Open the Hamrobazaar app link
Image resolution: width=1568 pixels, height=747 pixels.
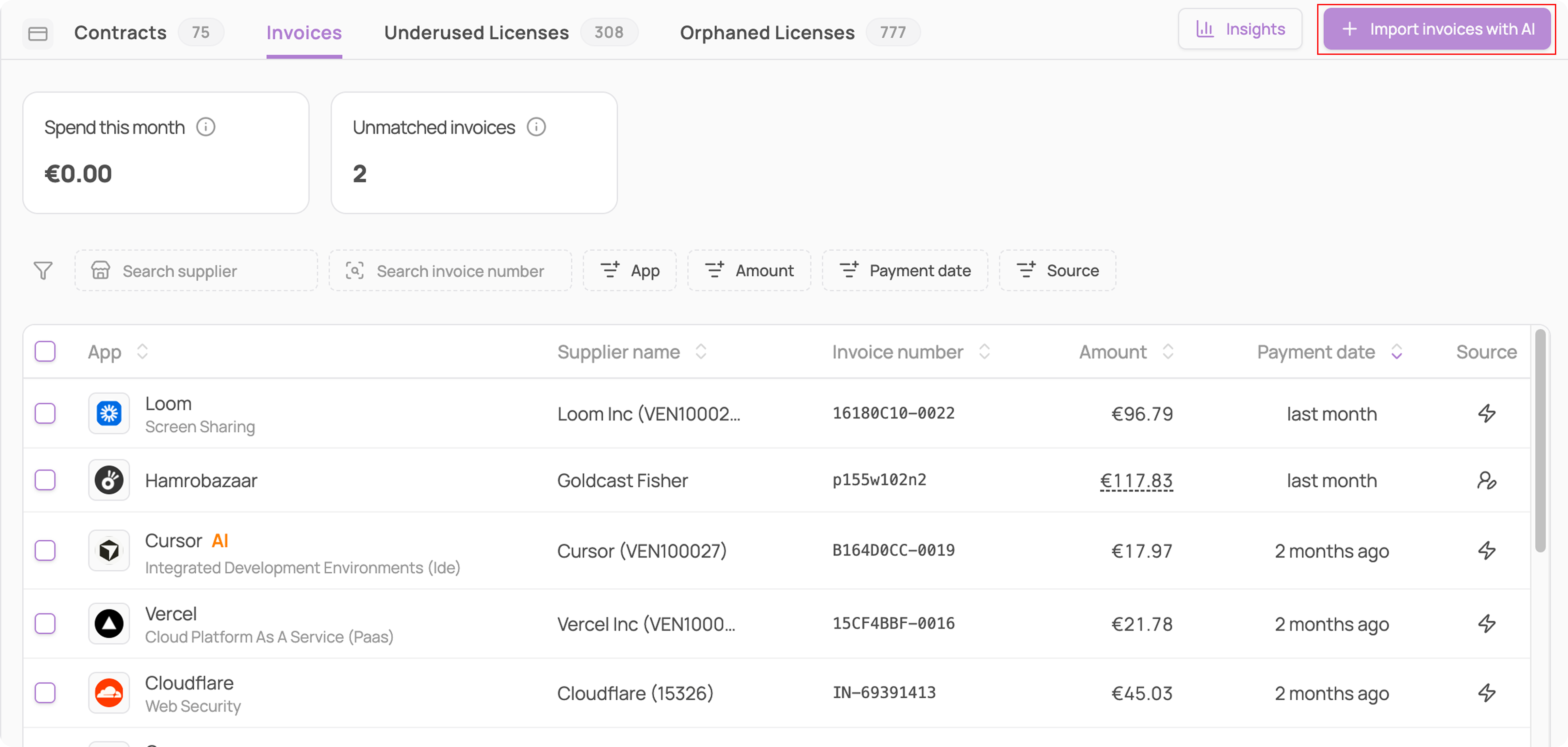pos(201,481)
